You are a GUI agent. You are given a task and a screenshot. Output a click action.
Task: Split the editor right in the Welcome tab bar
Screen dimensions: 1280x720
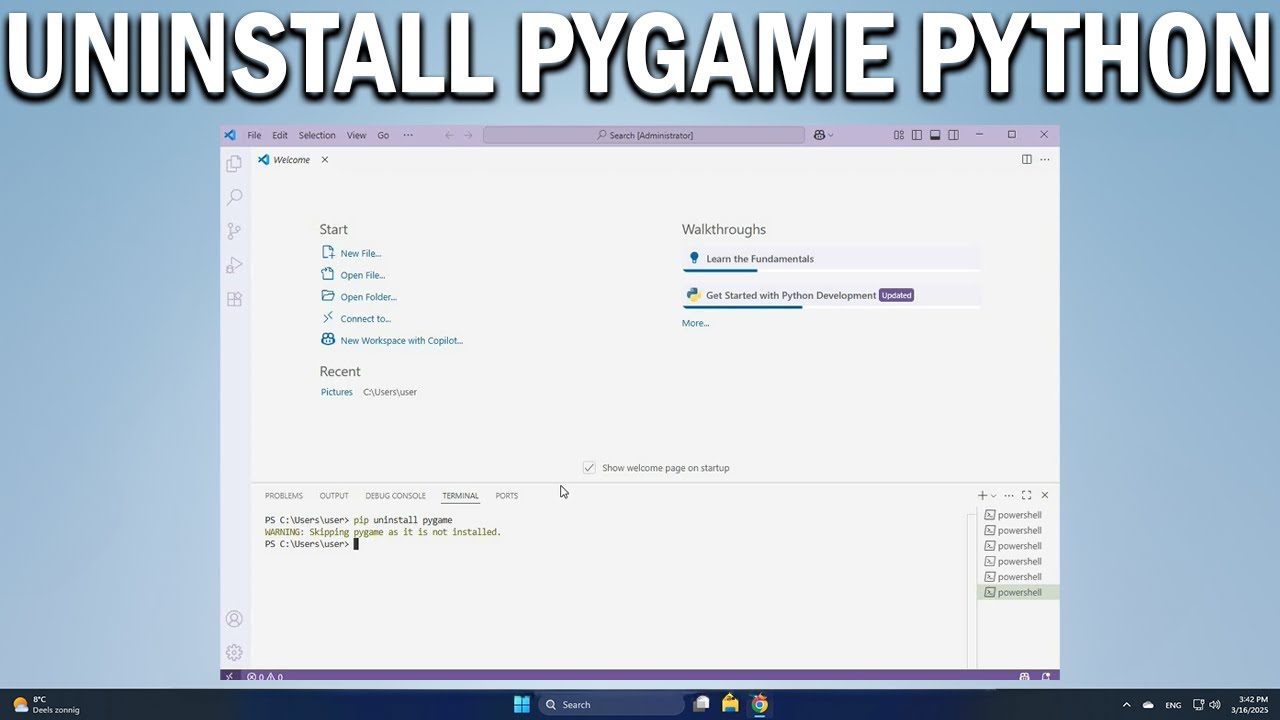(x=1026, y=159)
